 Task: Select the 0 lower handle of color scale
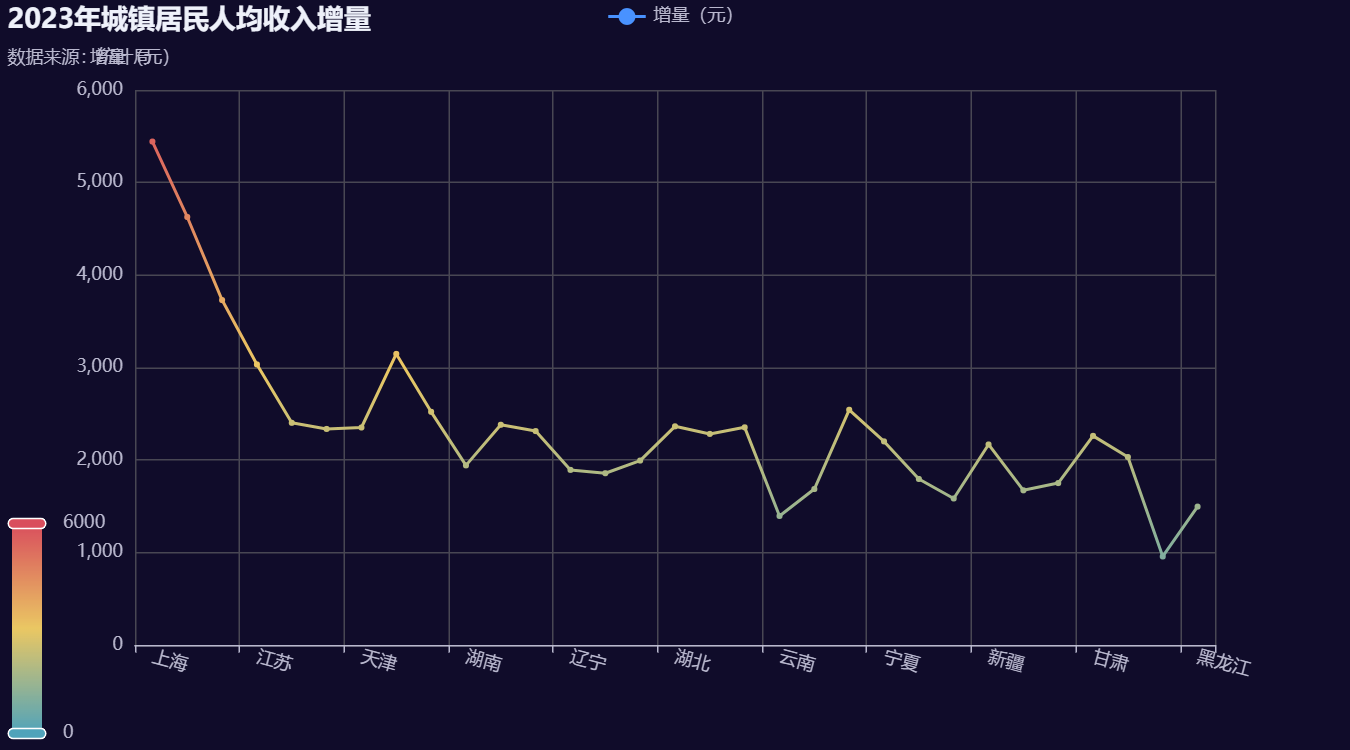tap(27, 733)
